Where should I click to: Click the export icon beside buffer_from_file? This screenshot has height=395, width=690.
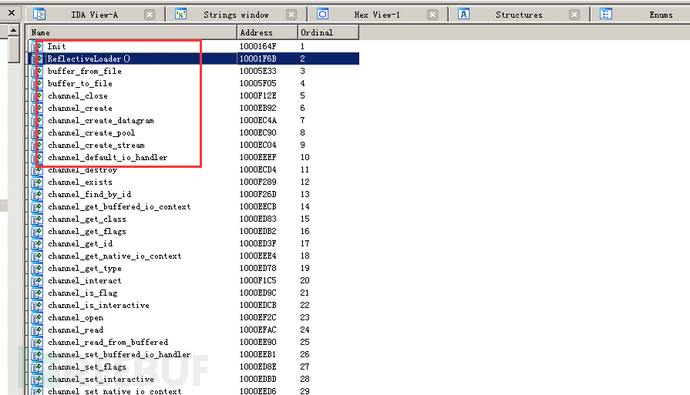tap(37, 71)
